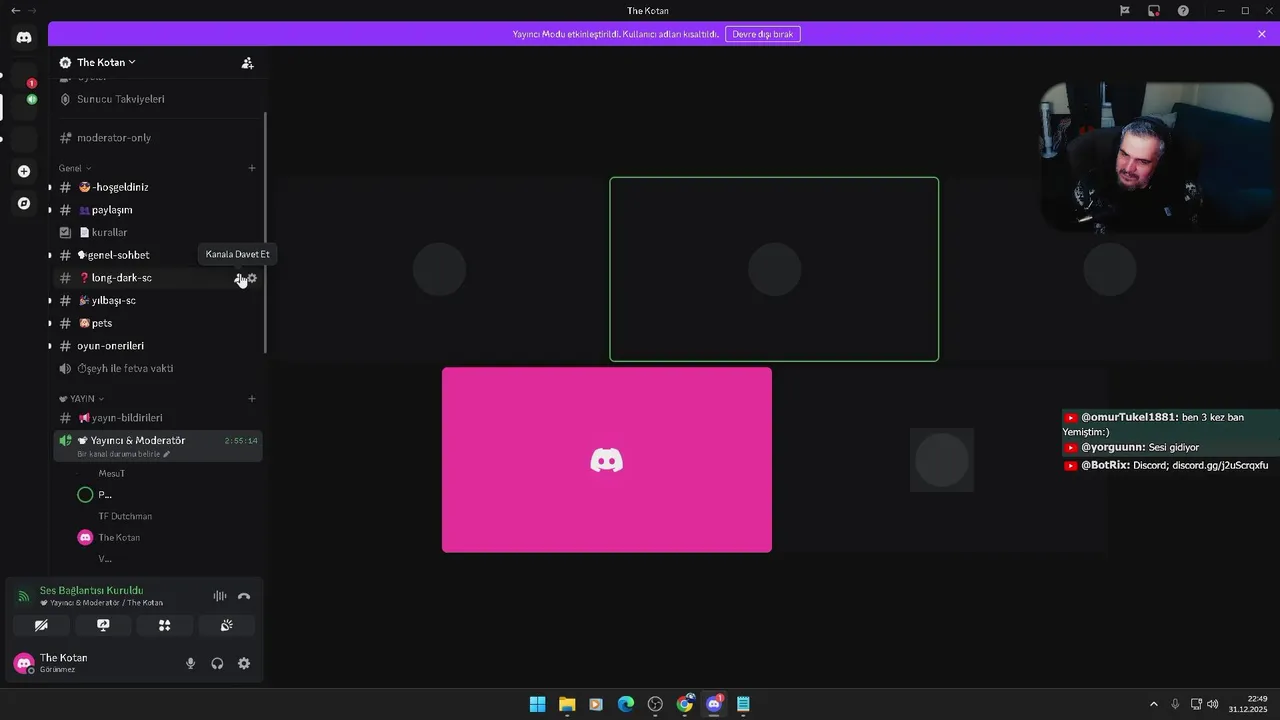Screen dimensions: 1280x720
Task: Open File Explorer from the taskbar
Action: tap(567, 704)
